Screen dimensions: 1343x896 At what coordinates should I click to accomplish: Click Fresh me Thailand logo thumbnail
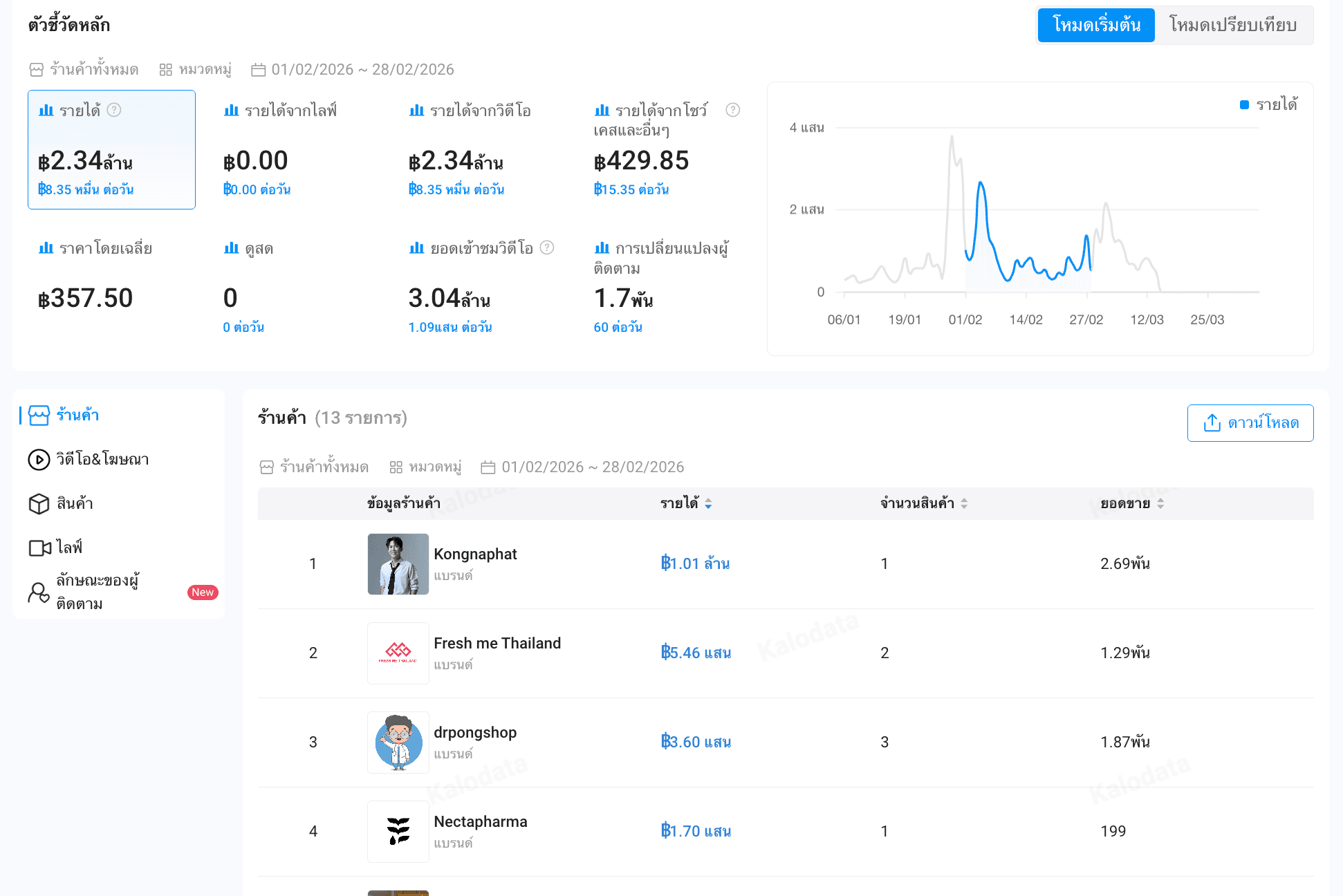pos(398,653)
